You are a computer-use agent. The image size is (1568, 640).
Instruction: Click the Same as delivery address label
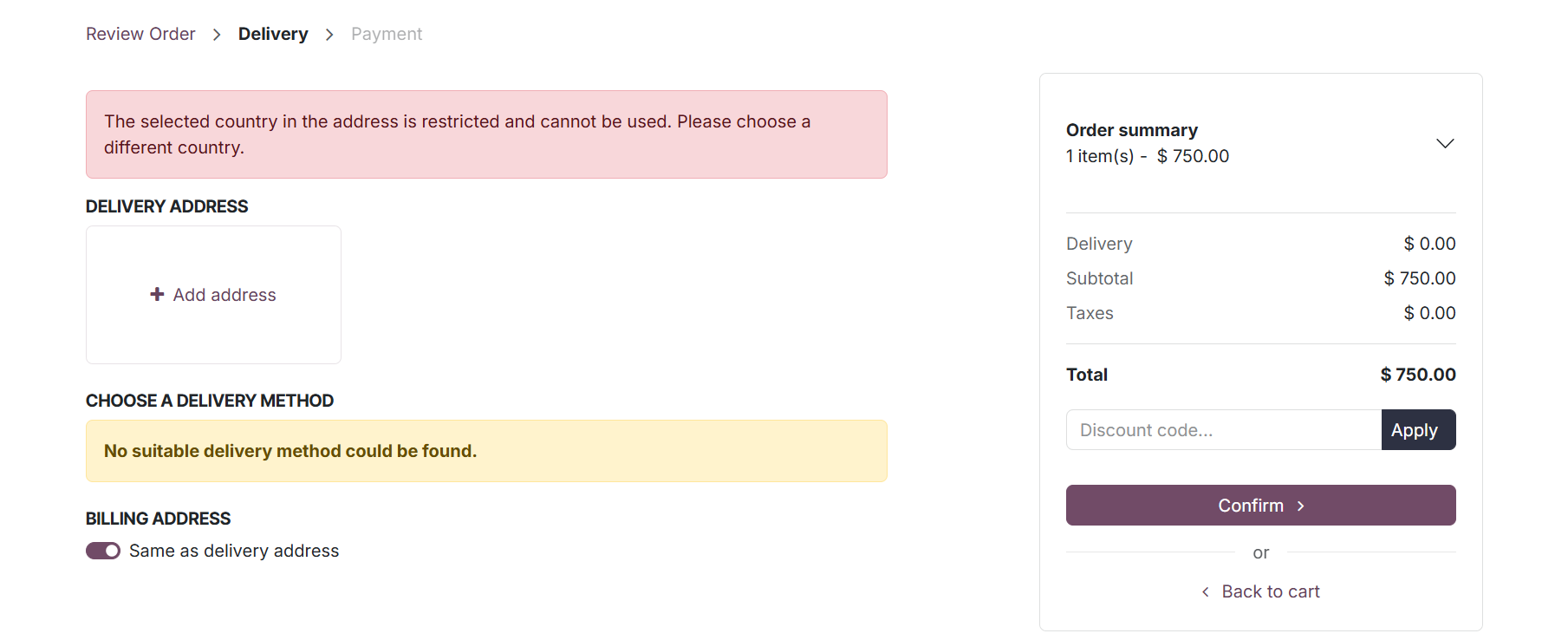pyautogui.click(x=234, y=551)
